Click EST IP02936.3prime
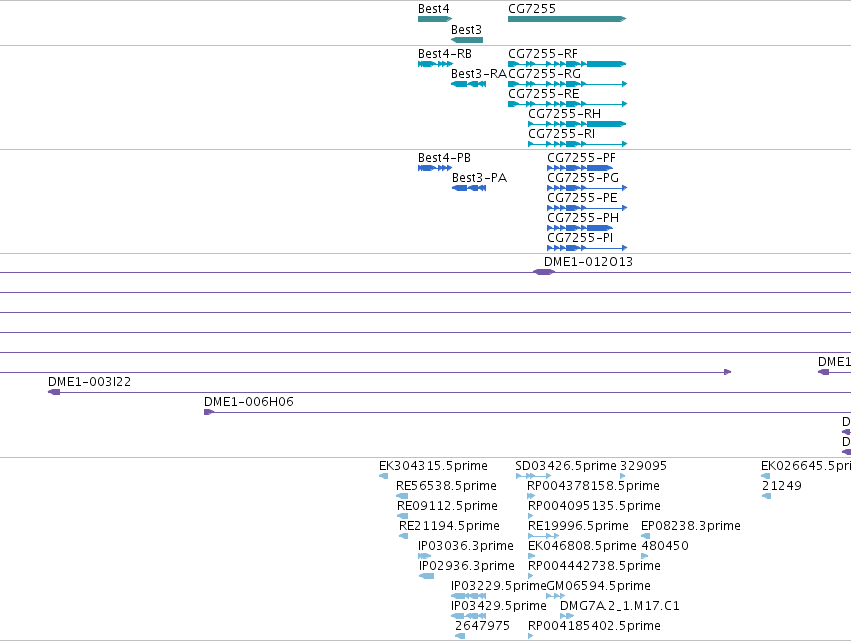The height and width of the screenshot is (641, 851). click(x=427, y=576)
